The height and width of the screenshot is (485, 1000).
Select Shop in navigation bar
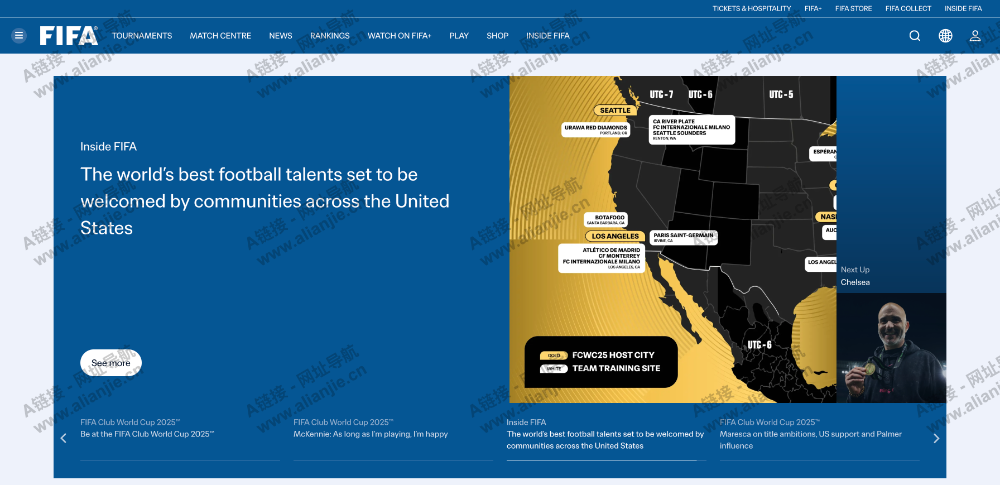click(x=497, y=36)
